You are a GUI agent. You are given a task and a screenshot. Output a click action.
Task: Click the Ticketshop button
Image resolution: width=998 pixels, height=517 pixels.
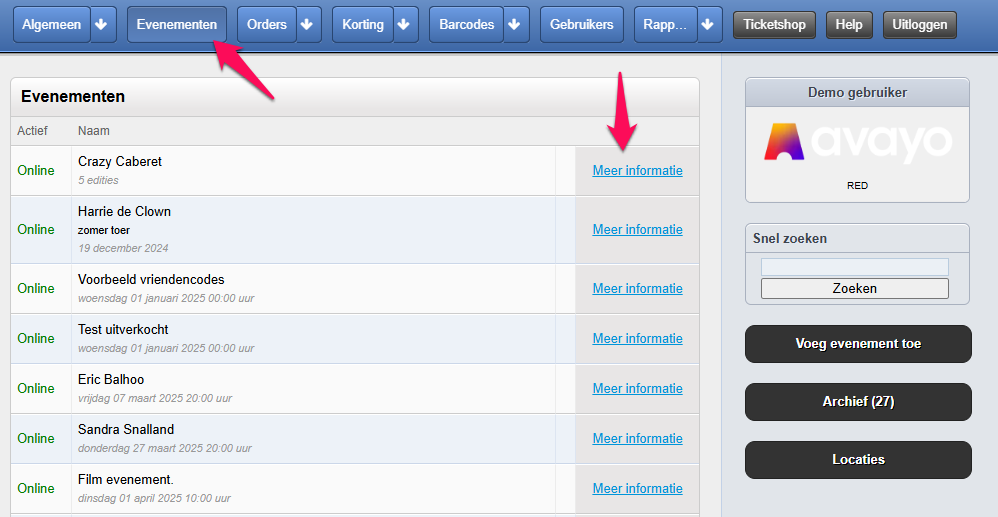coord(775,25)
